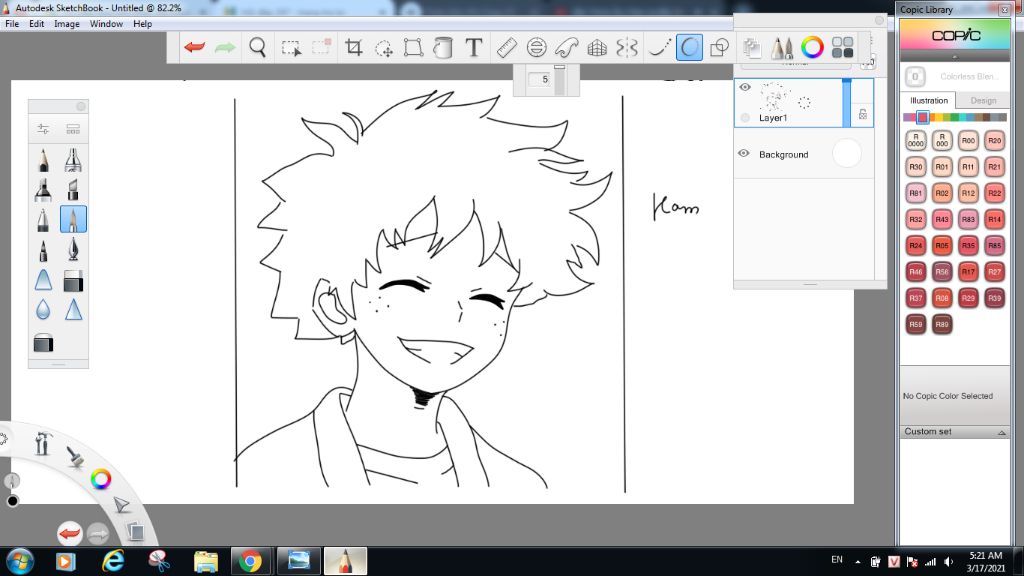Screen dimensions: 1024x576
Task: Select the Smear water drop brush
Action: pos(43,309)
